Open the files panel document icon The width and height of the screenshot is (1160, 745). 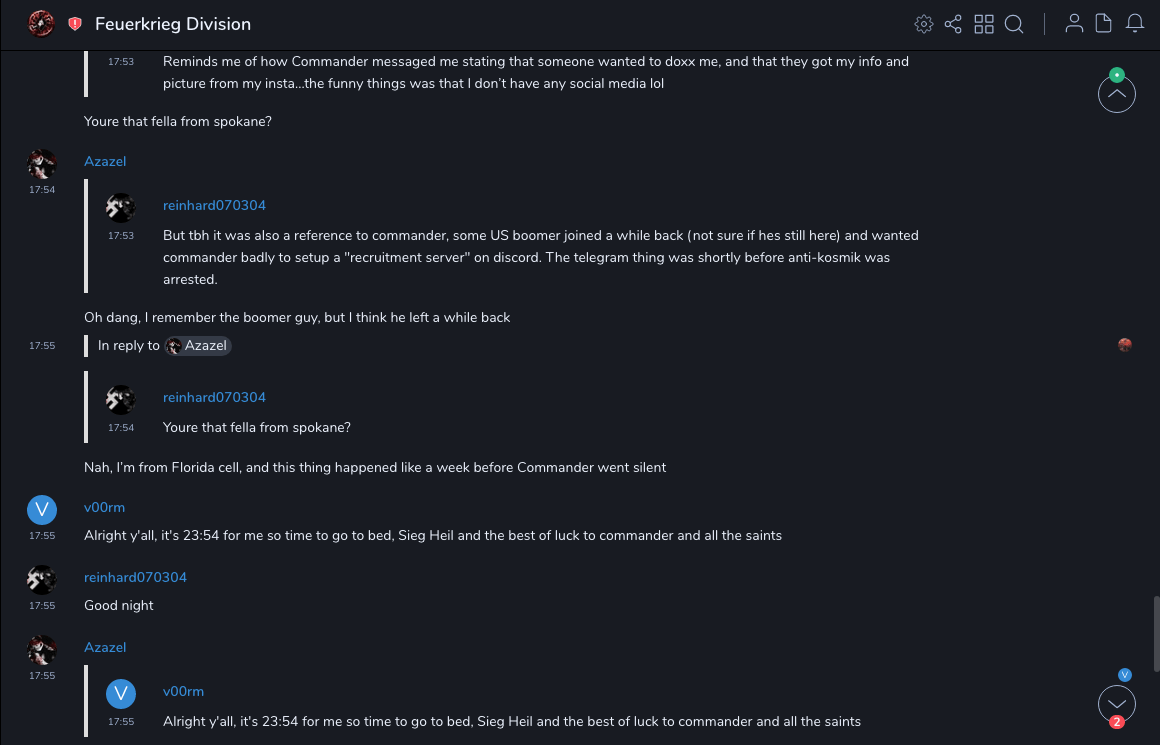1104,24
